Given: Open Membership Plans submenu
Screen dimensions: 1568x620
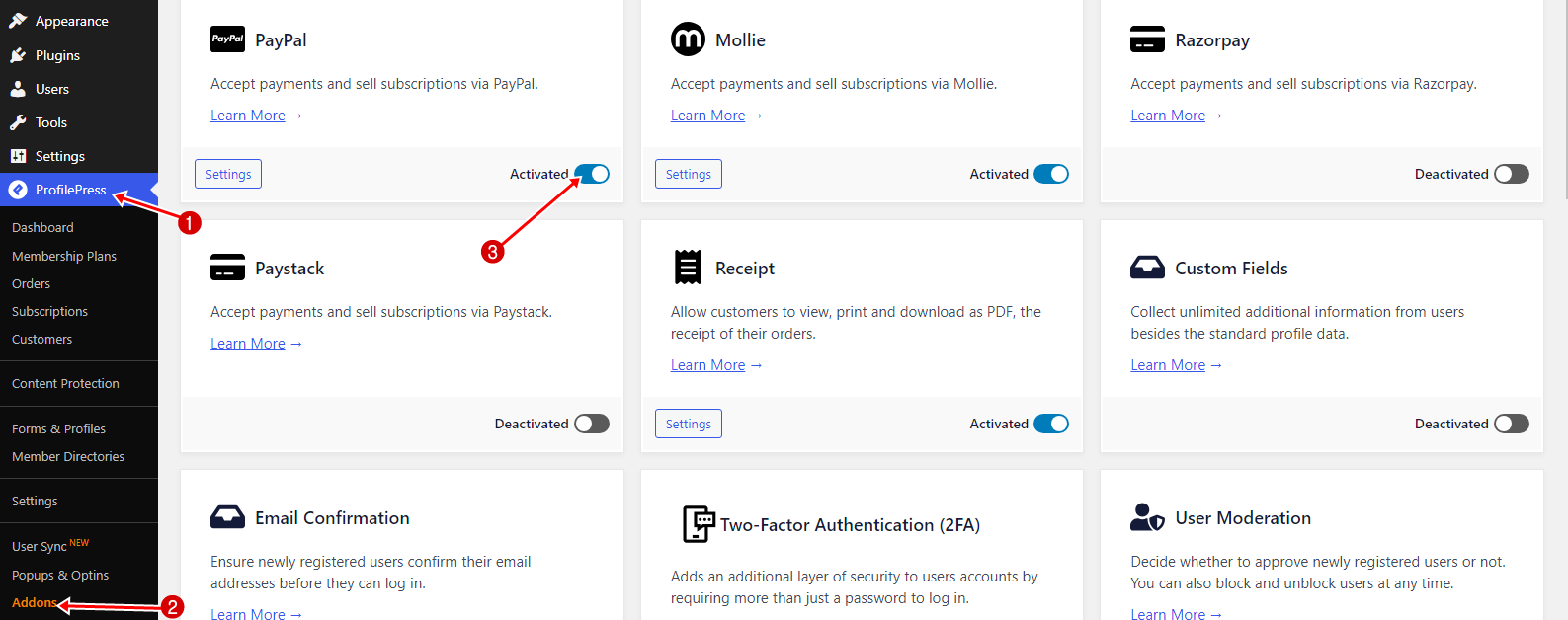Looking at the screenshot, I should 64,256.
